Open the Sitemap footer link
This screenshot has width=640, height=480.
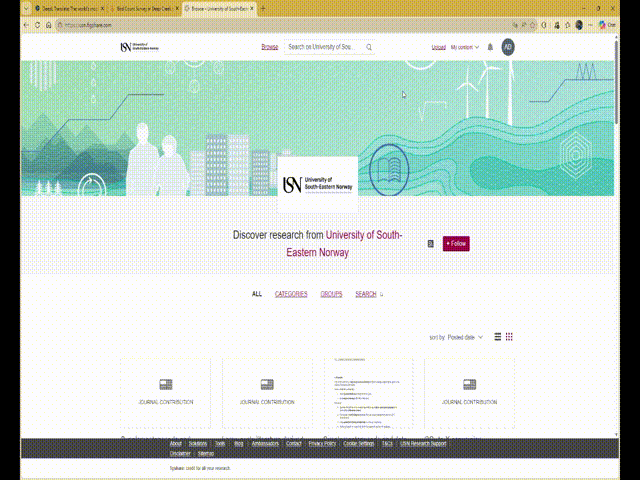click(206, 453)
